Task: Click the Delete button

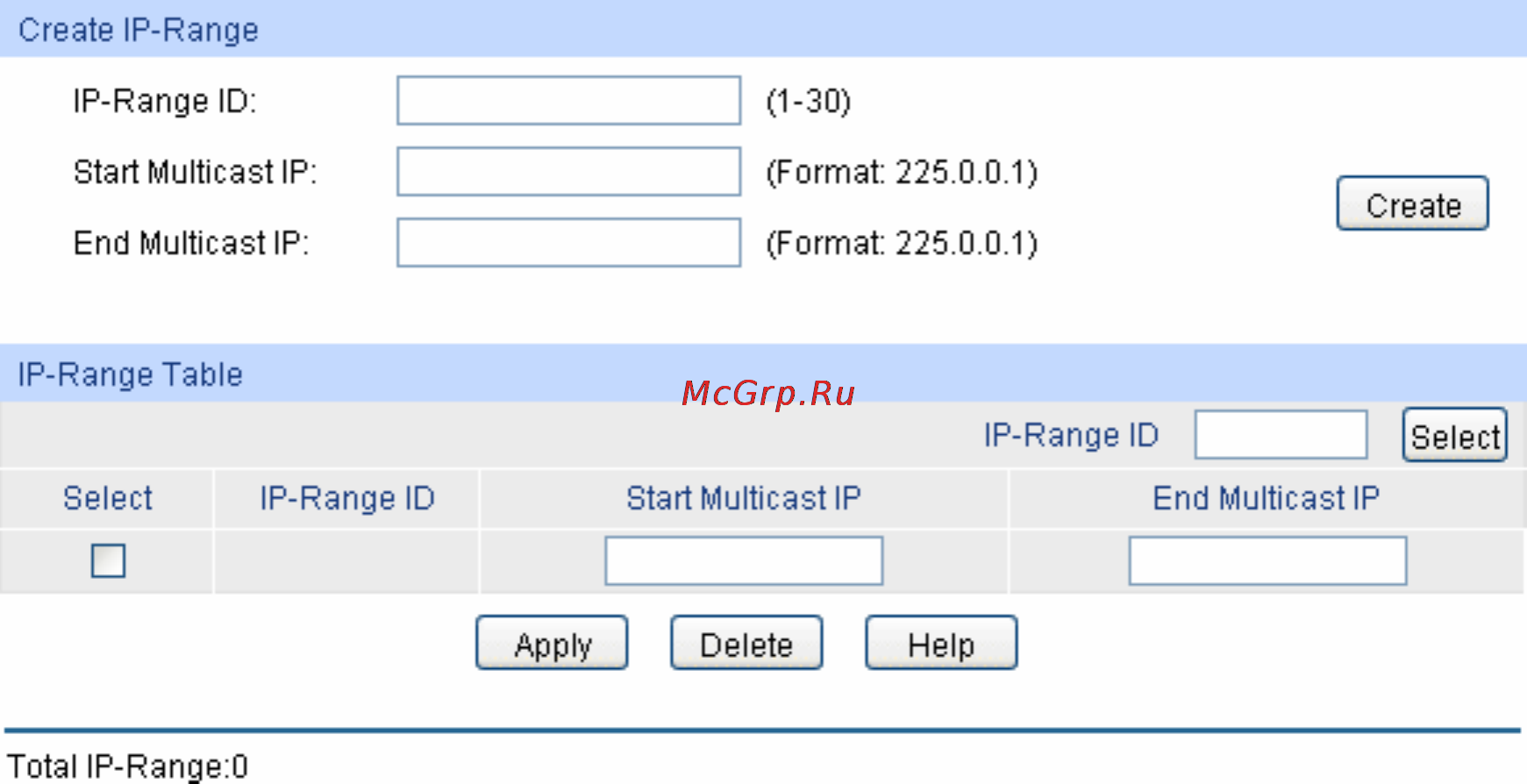Action: pyautogui.click(x=746, y=643)
